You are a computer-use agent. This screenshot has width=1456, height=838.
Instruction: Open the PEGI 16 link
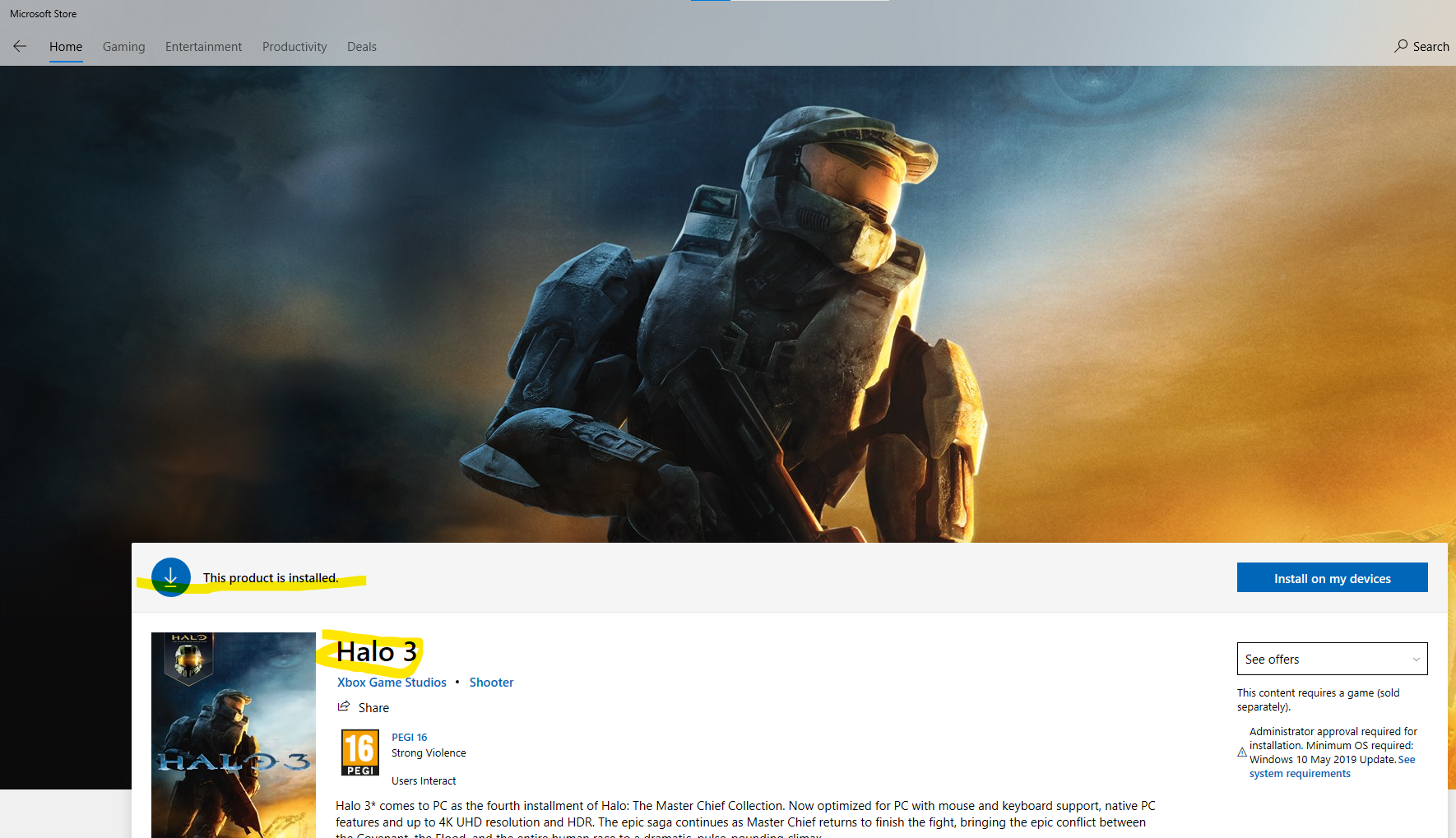(x=410, y=738)
